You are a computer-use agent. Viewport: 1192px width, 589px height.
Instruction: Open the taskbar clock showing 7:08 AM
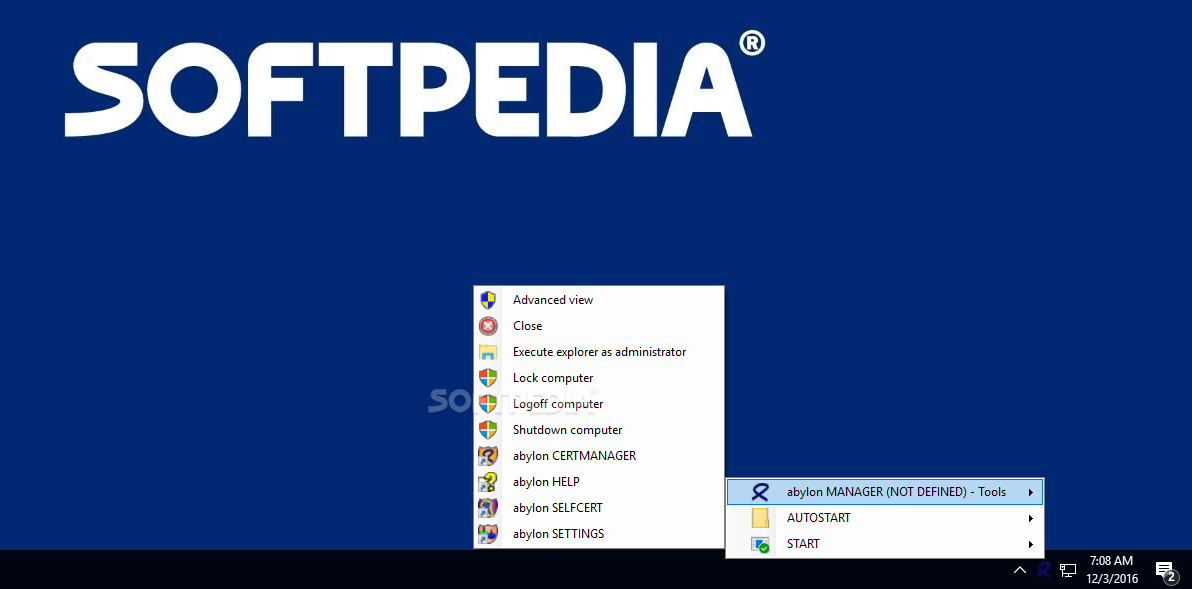(x=1111, y=569)
